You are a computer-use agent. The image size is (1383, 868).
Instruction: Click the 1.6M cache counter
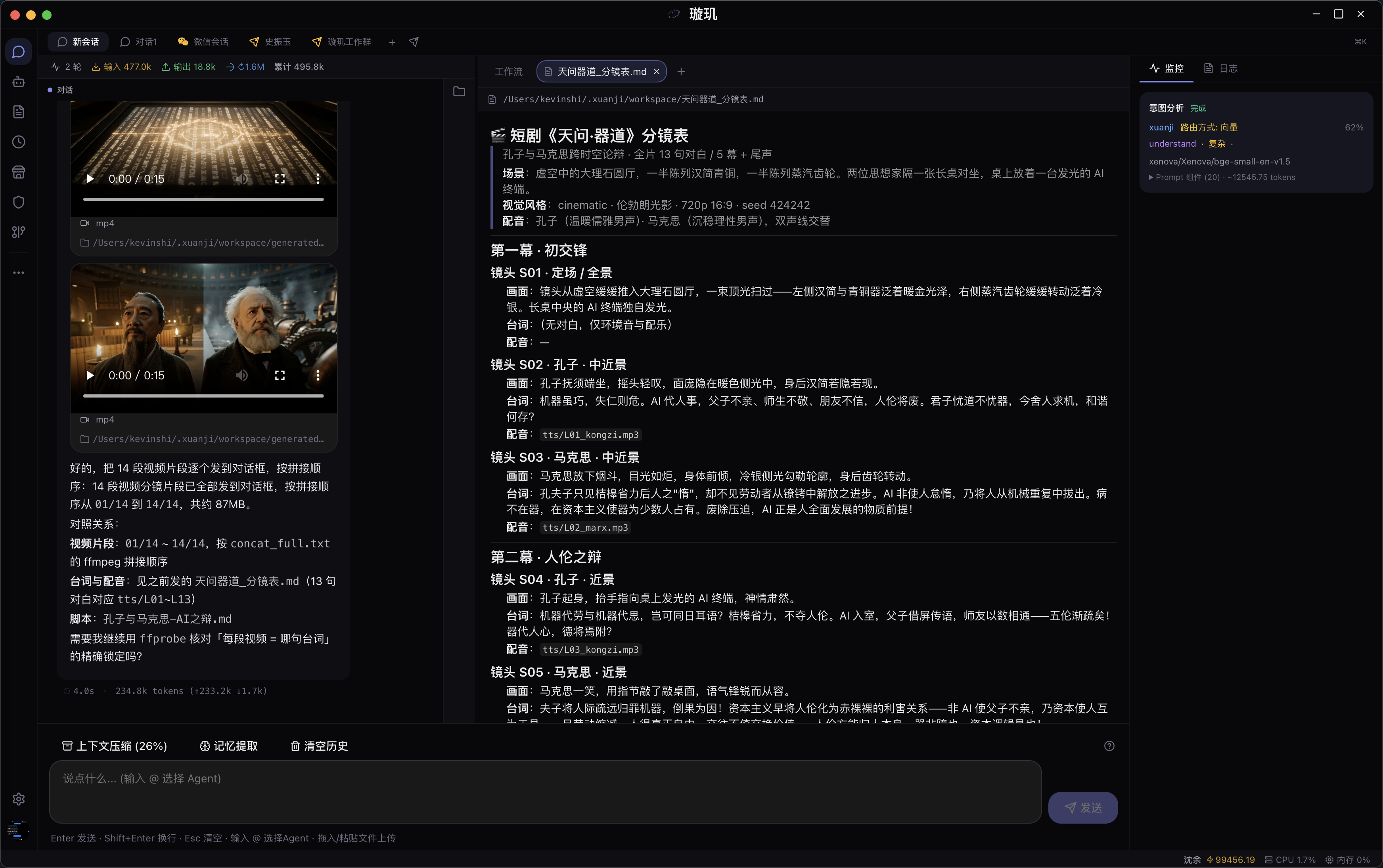coord(245,67)
